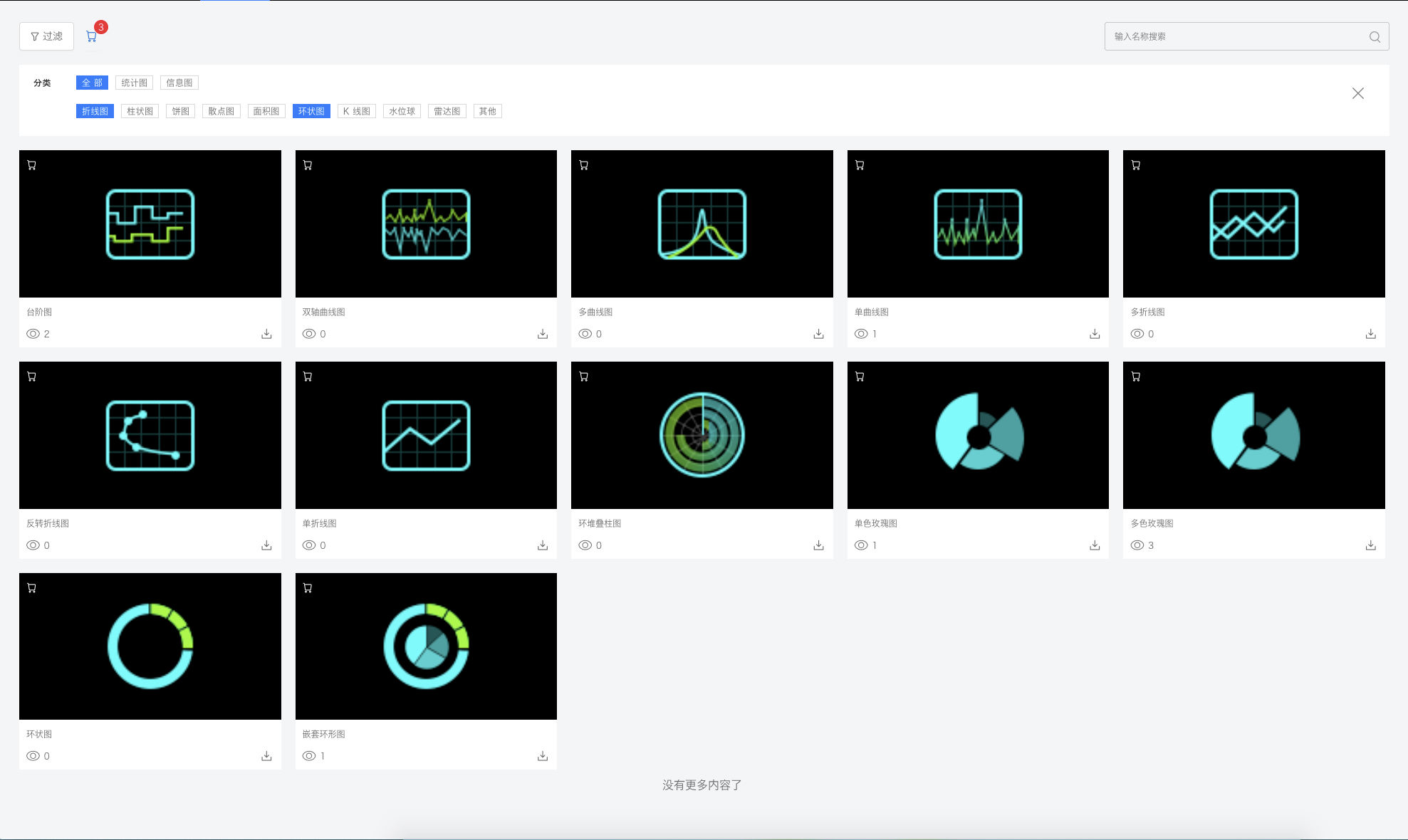Add 多折线图 to cart via card icon
Image resolution: width=1408 pixels, height=840 pixels.
click(1136, 165)
